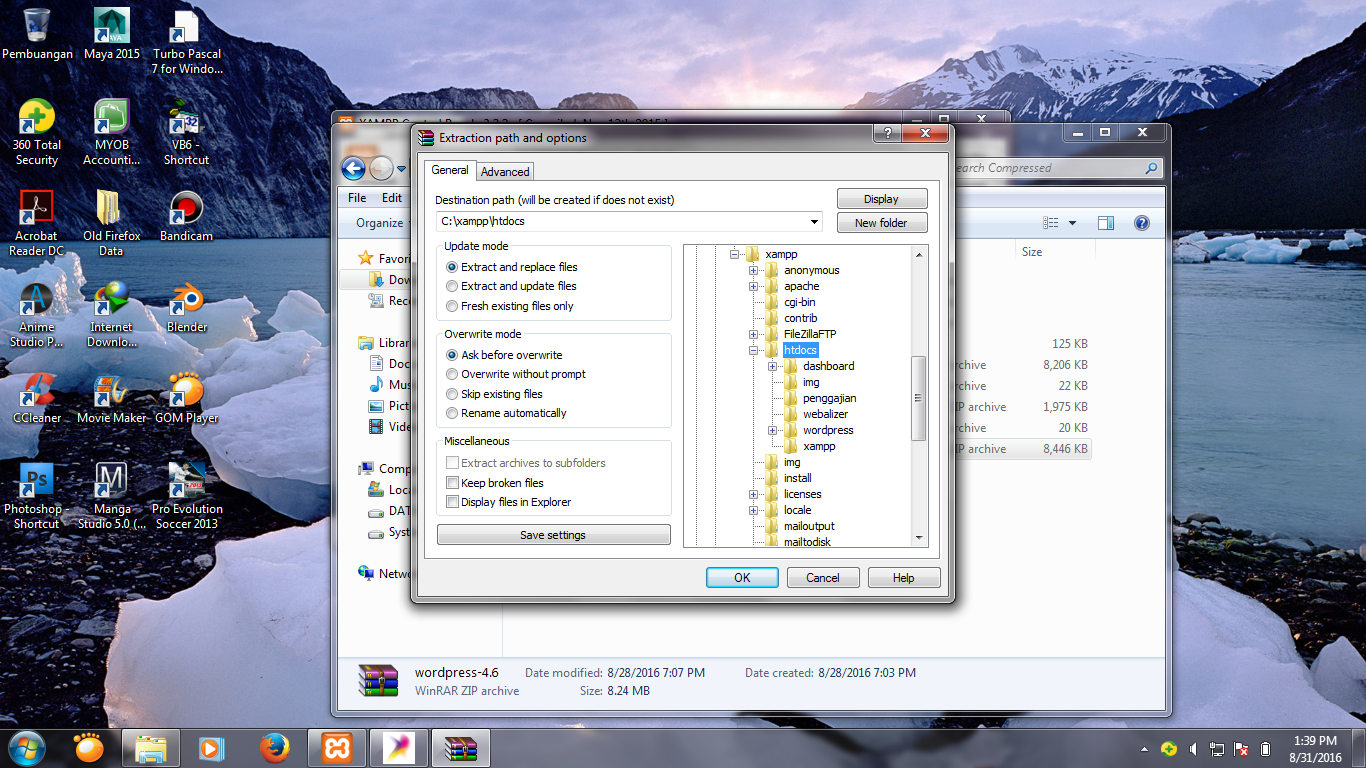The height and width of the screenshot is (768, 1366).
Task: Open Help from the dialog buttons
Action: coord(904,577)
